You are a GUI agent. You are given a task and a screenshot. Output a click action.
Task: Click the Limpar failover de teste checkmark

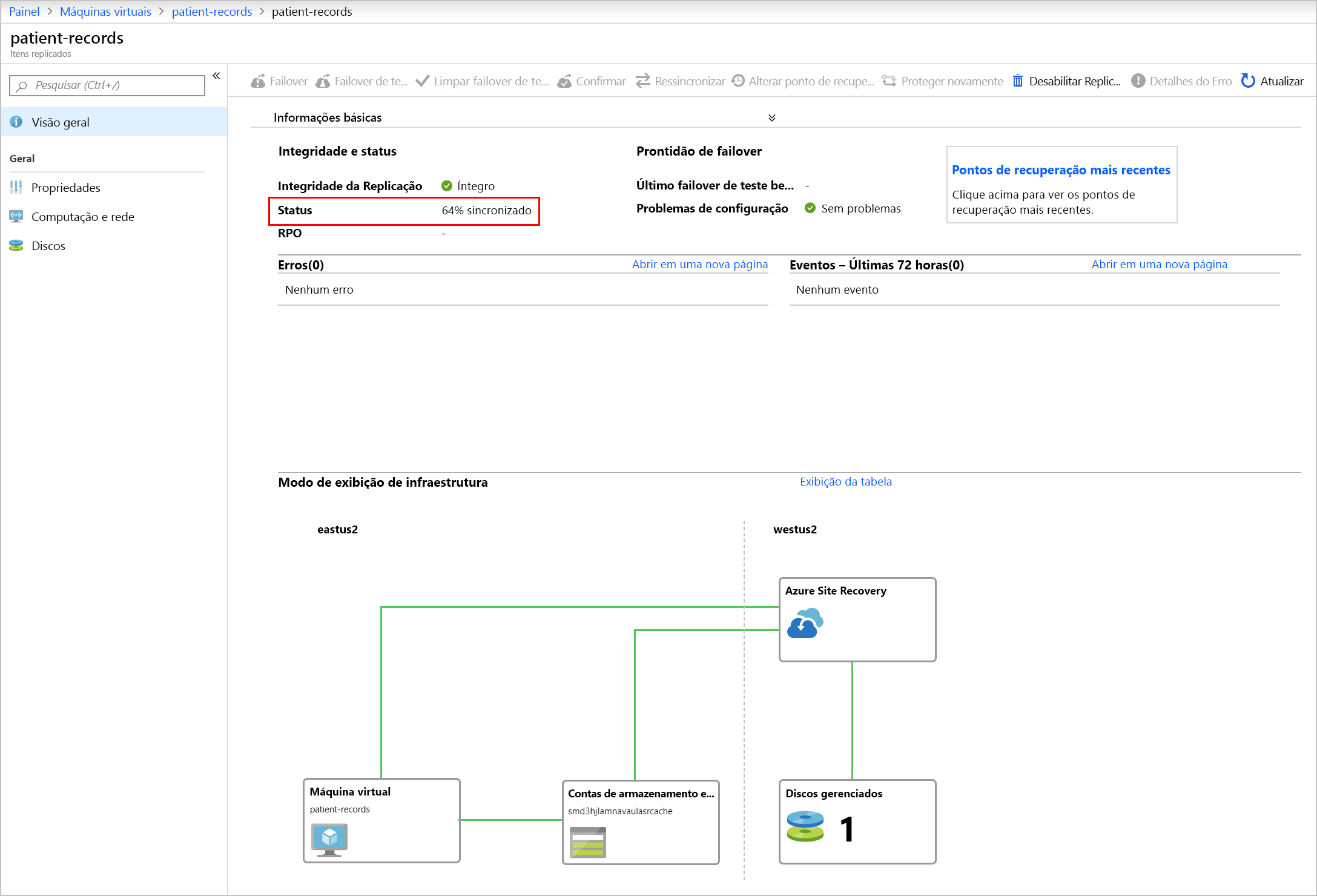coord(423,81)
